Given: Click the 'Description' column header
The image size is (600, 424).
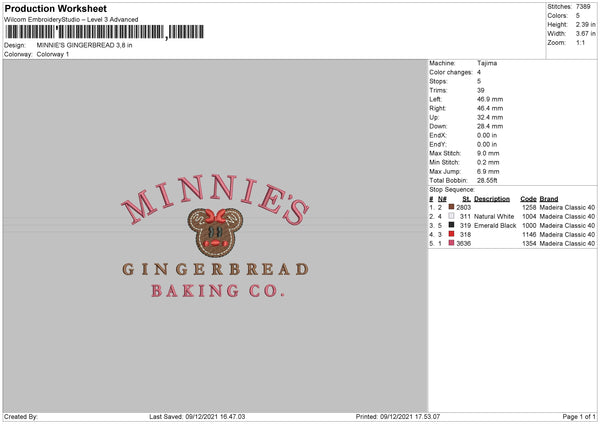Looking at the screenshot, I should tap(492, 199).
